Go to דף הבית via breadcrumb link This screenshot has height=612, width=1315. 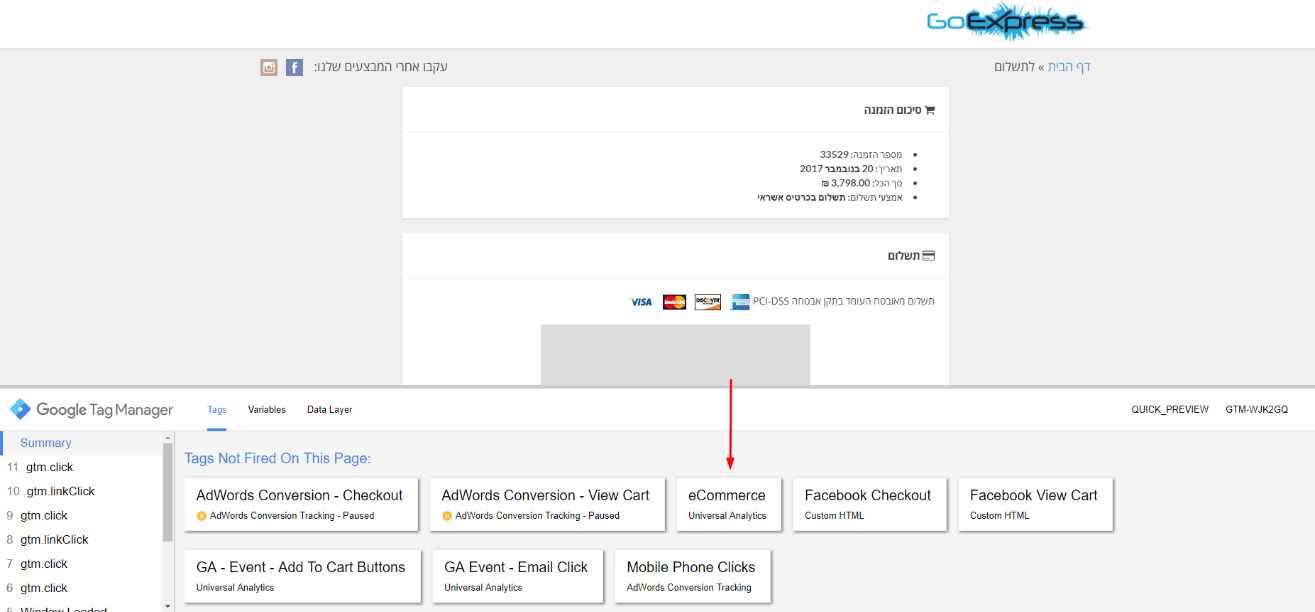1069,67
